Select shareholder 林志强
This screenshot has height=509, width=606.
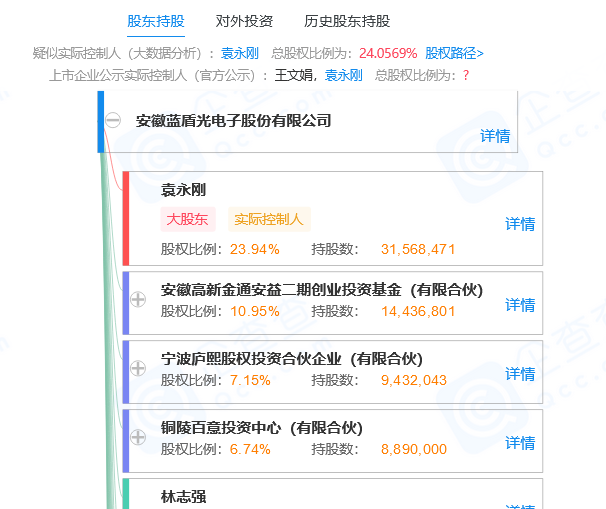(x=183, y=497)
